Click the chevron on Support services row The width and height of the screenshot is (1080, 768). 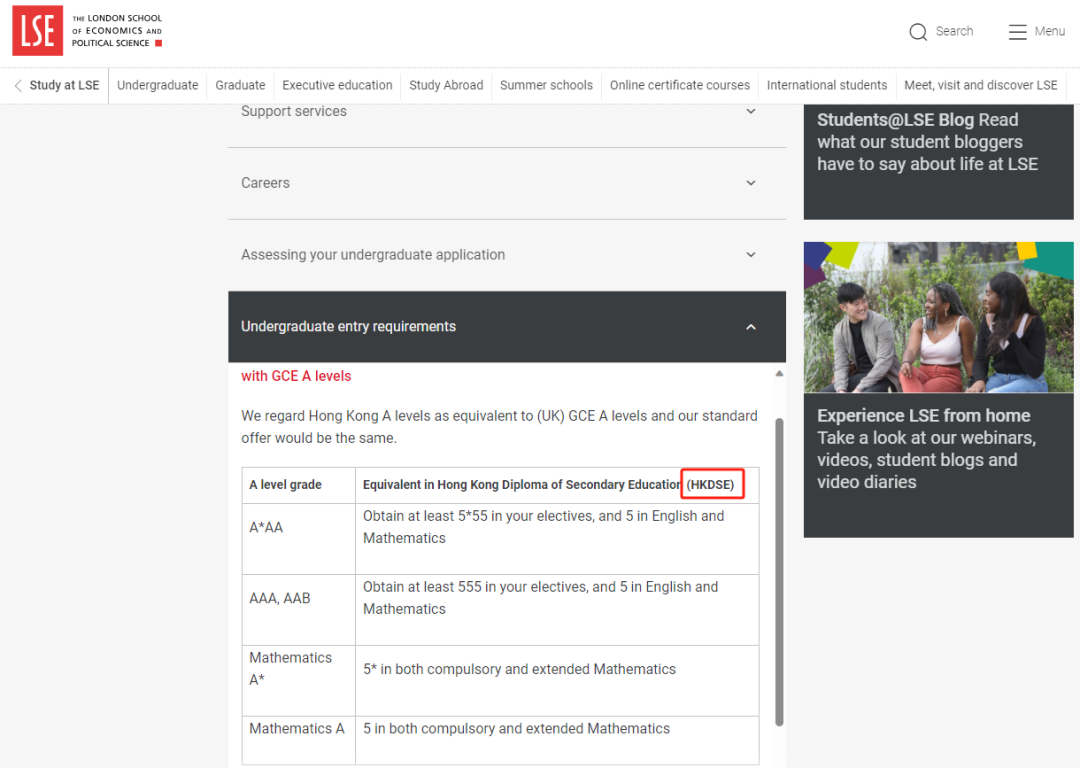pyautogui.click(x=751, y=112)
